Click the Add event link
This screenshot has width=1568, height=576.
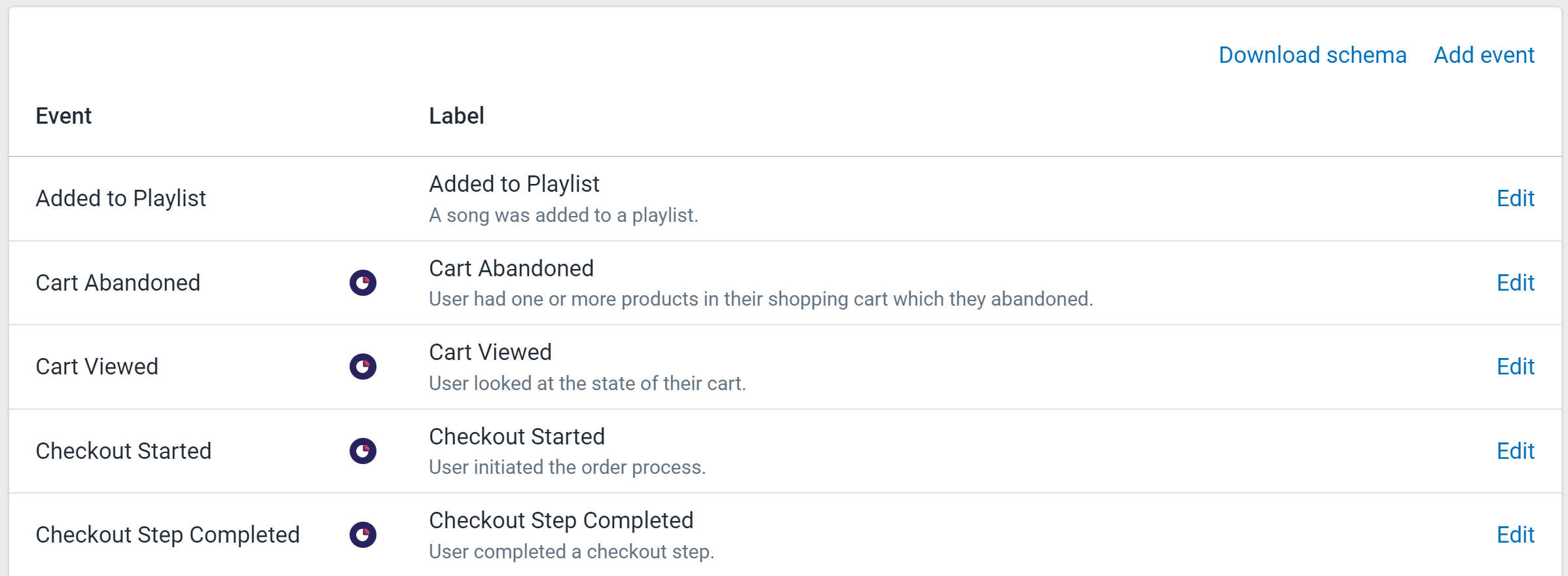click(x=1484, y=55)
